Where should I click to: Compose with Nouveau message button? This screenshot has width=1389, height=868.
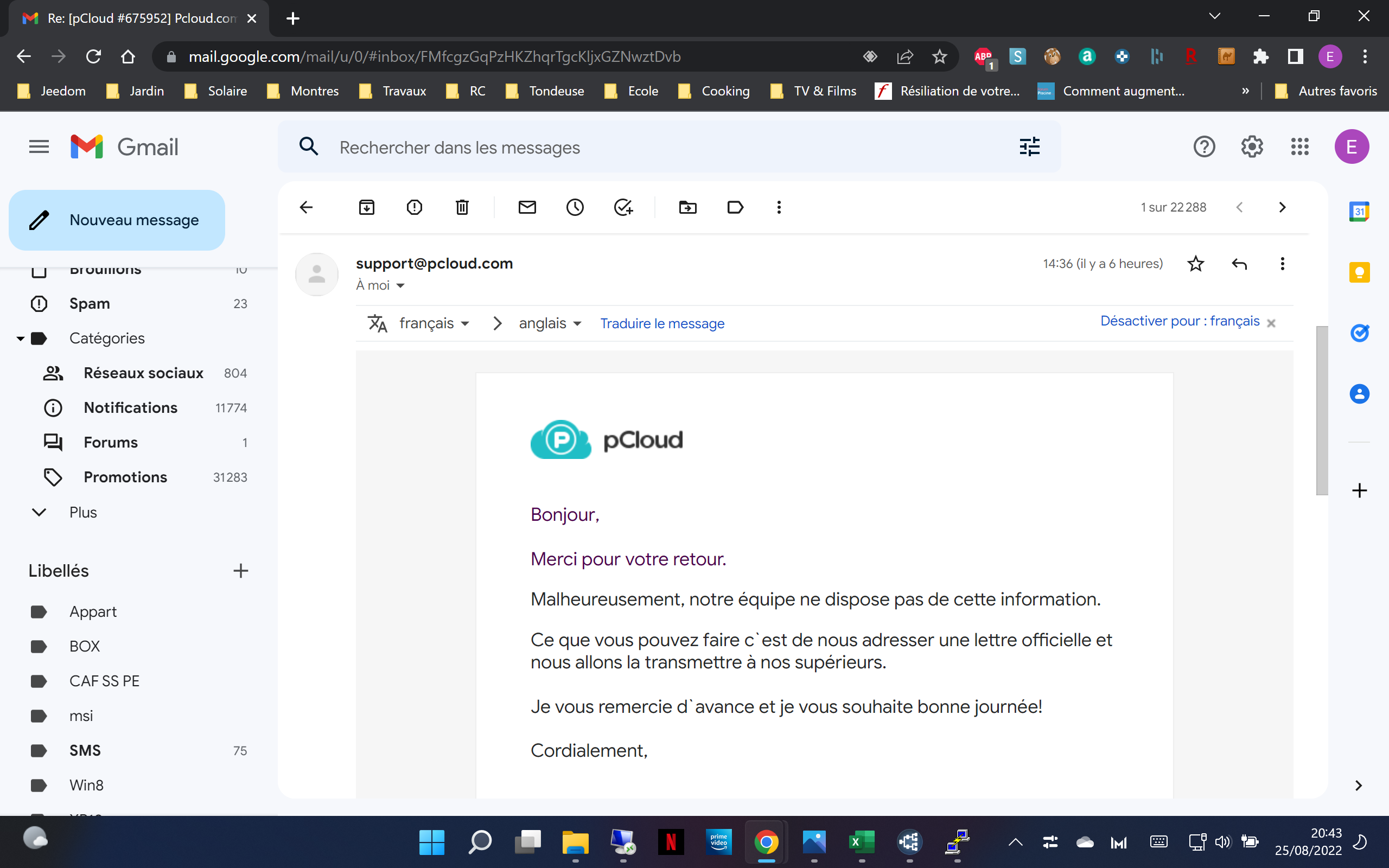(x=117, y=220)
